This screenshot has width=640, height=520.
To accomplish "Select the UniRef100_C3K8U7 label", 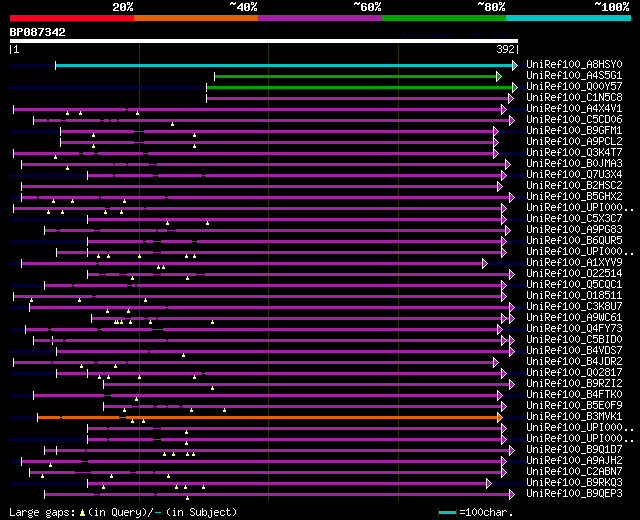I will tap(574, 307).
